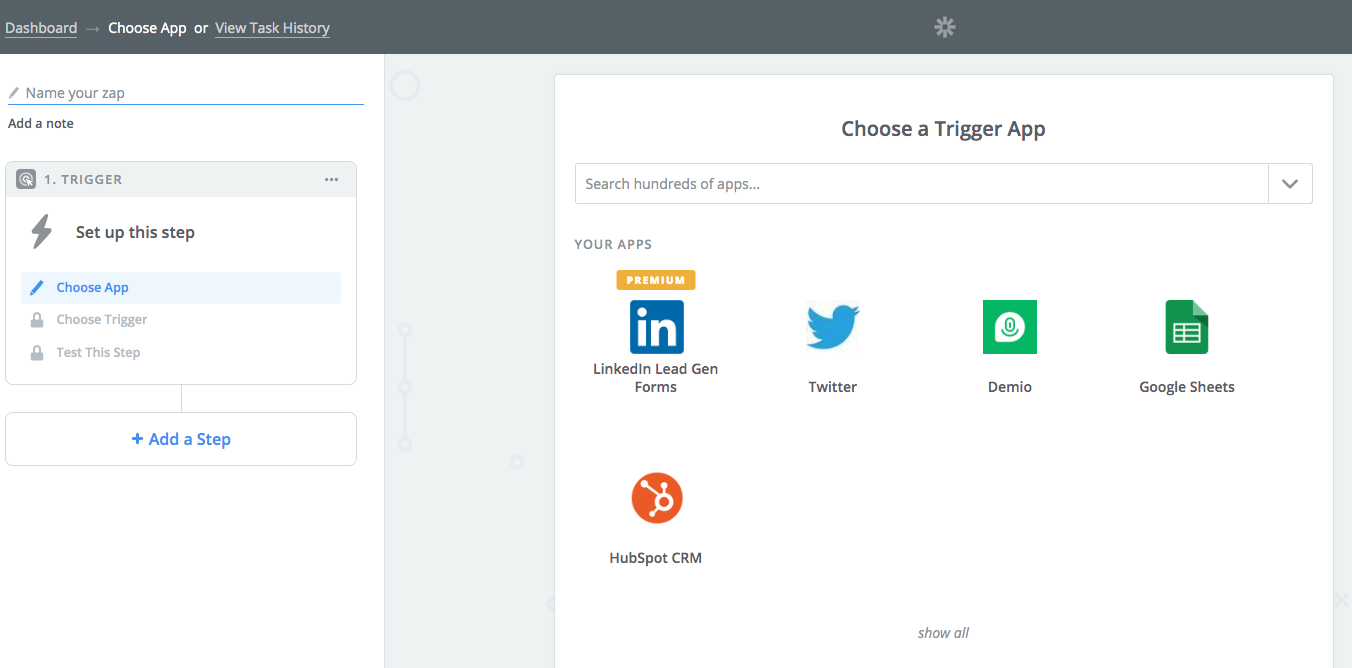Open View Task History link
This screenshot has width=1352, height=668.
[272, 28]
